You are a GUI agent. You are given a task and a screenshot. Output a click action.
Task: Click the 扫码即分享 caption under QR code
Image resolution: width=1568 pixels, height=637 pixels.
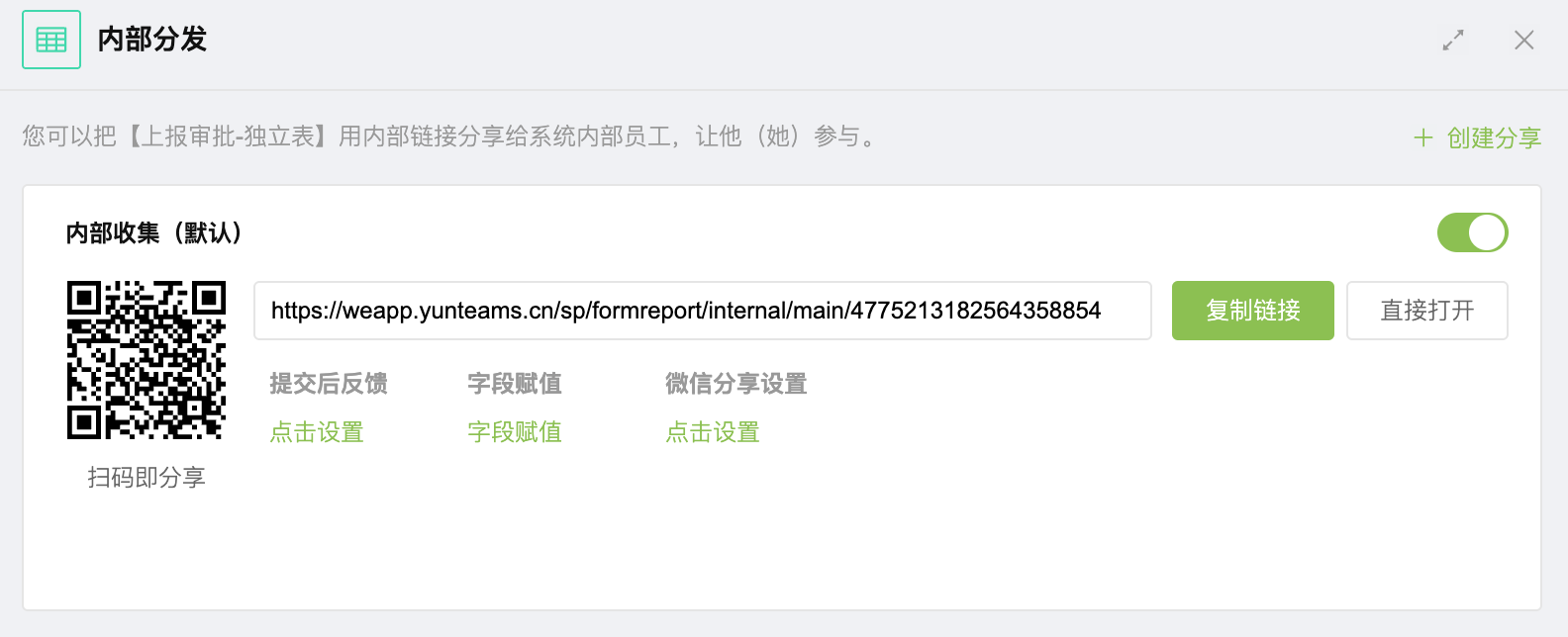click(x=147, y=478)
